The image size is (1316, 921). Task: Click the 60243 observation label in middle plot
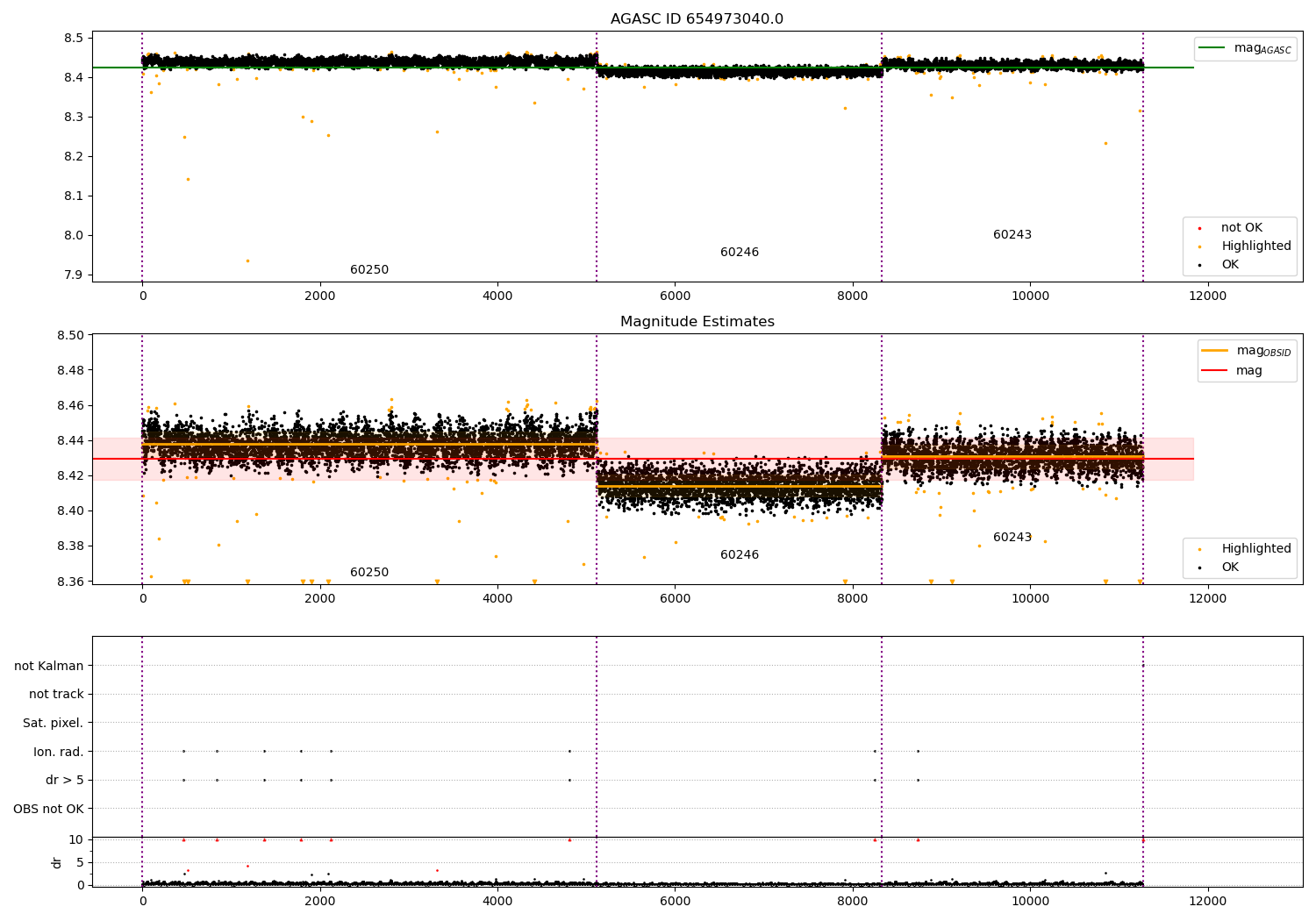pos(1012,538)
